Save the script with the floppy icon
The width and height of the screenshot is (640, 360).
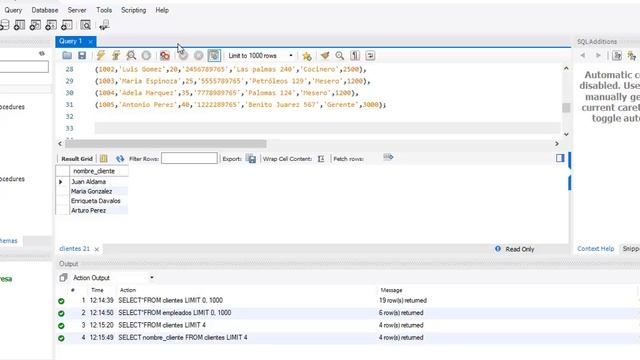point(82,56)
